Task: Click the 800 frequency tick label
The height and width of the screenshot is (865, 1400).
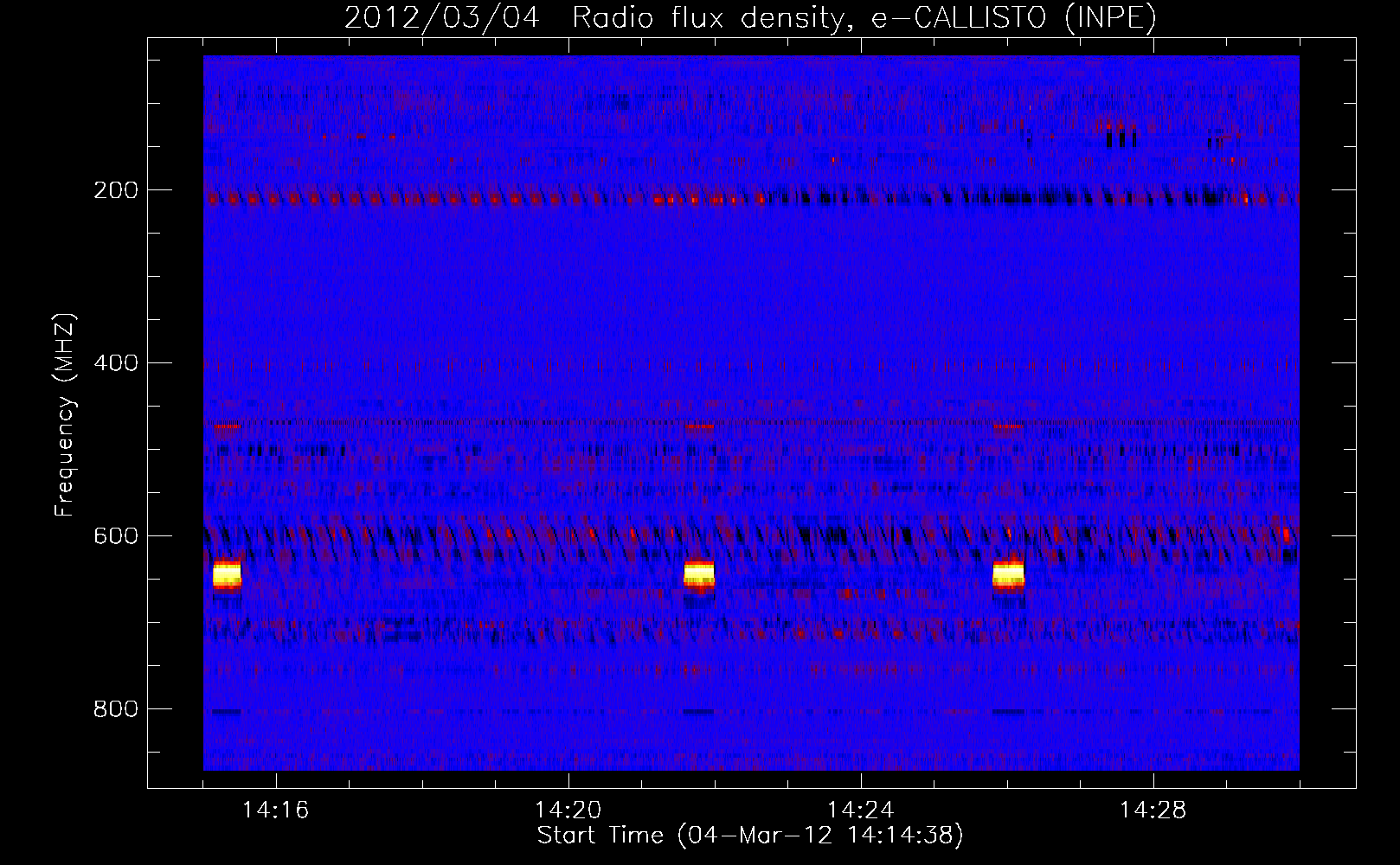Action: (x=115, y=709)
